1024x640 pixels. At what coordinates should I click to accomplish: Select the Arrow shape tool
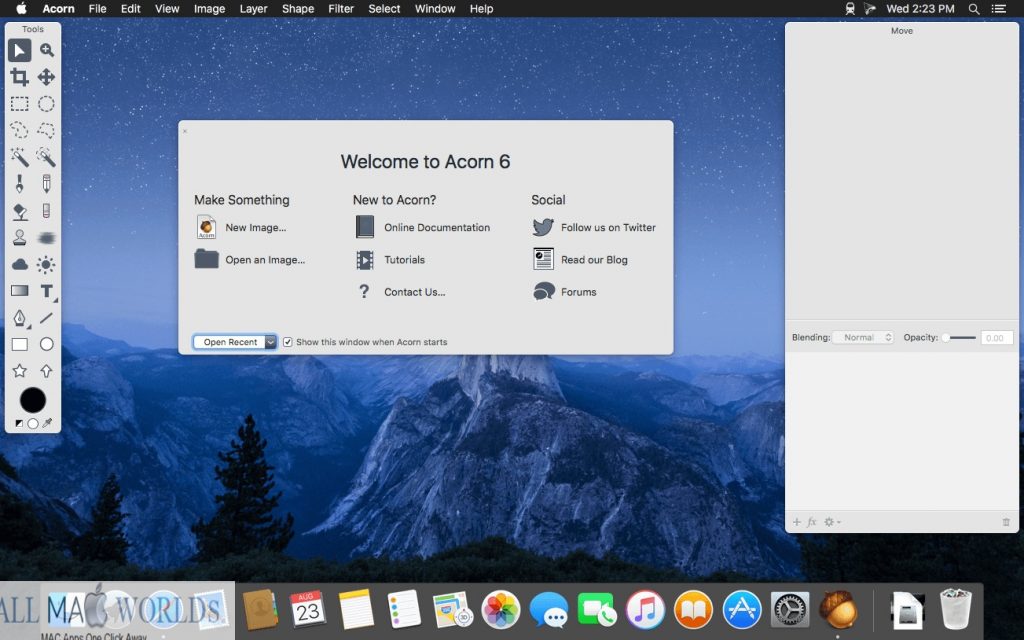tap(46, 371)
